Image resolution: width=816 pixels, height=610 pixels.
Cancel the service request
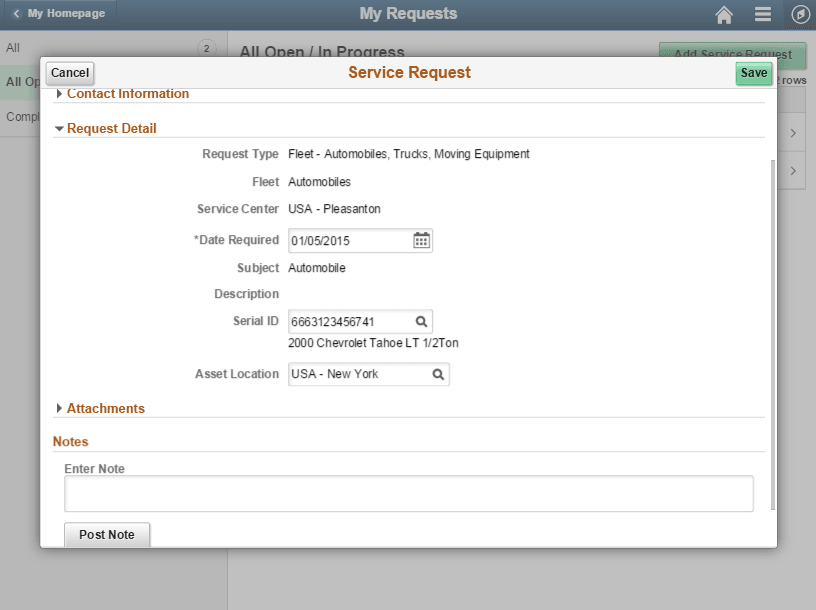point(69,73)
